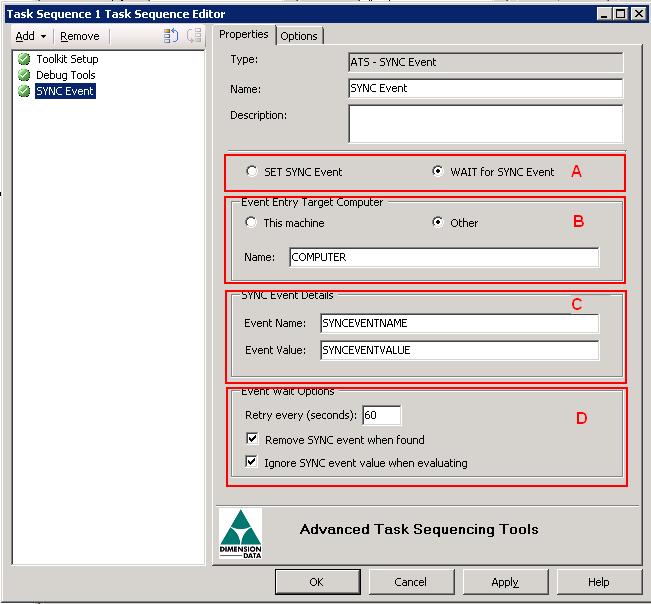Switch to the Properties tab
This screenshot has width=651, height=604.
(244, 34)
